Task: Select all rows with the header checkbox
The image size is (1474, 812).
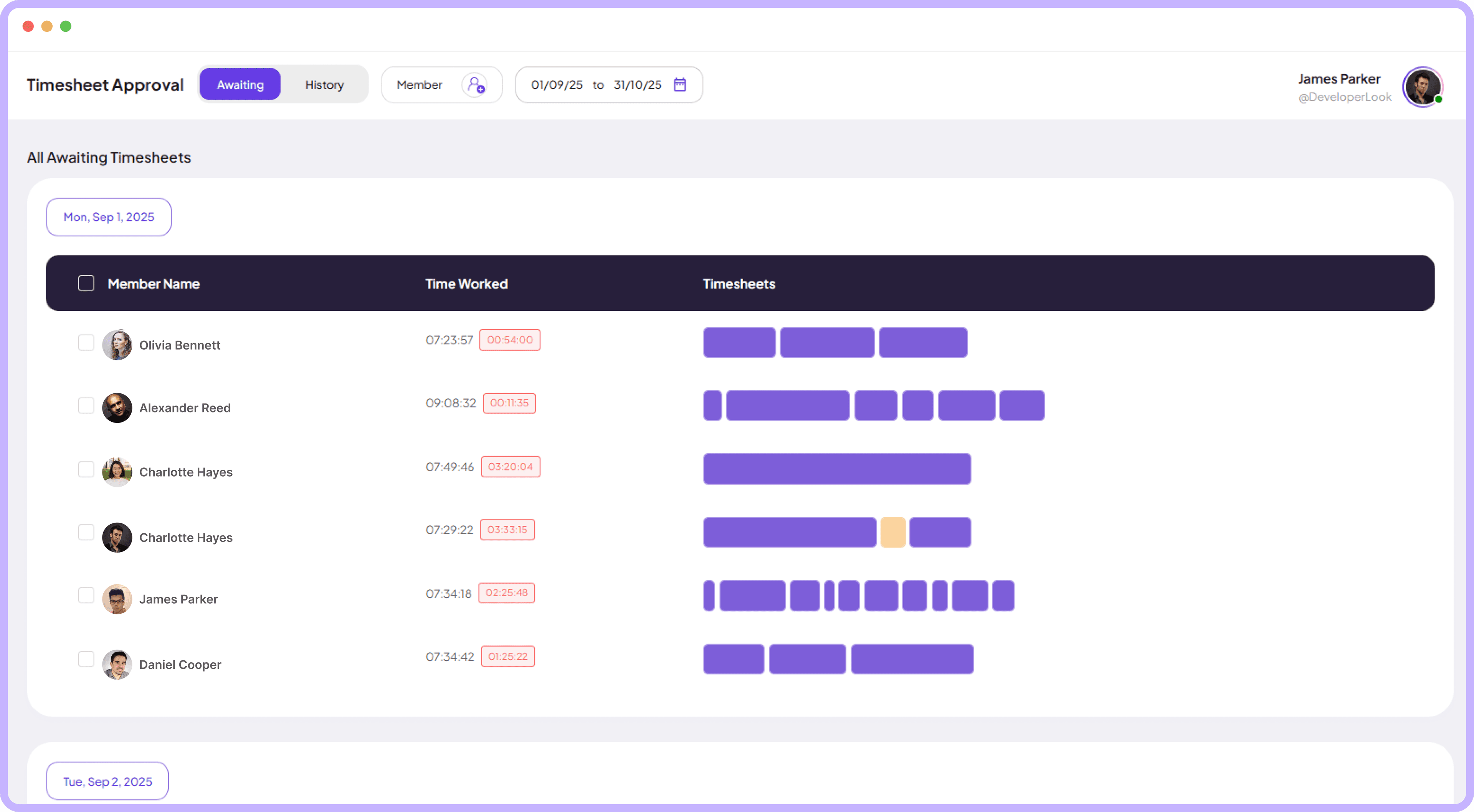Action: (x=86, y=283)
